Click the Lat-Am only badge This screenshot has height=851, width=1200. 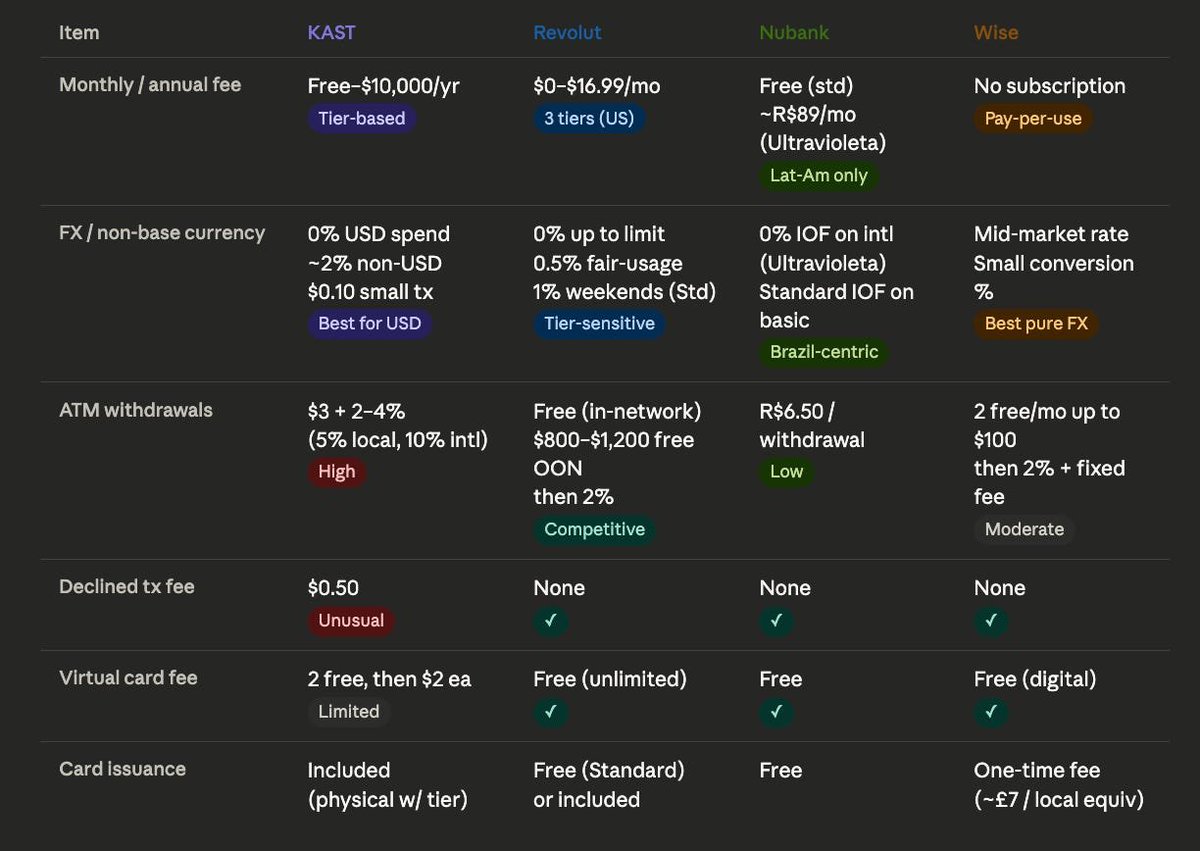coord(818,176)
